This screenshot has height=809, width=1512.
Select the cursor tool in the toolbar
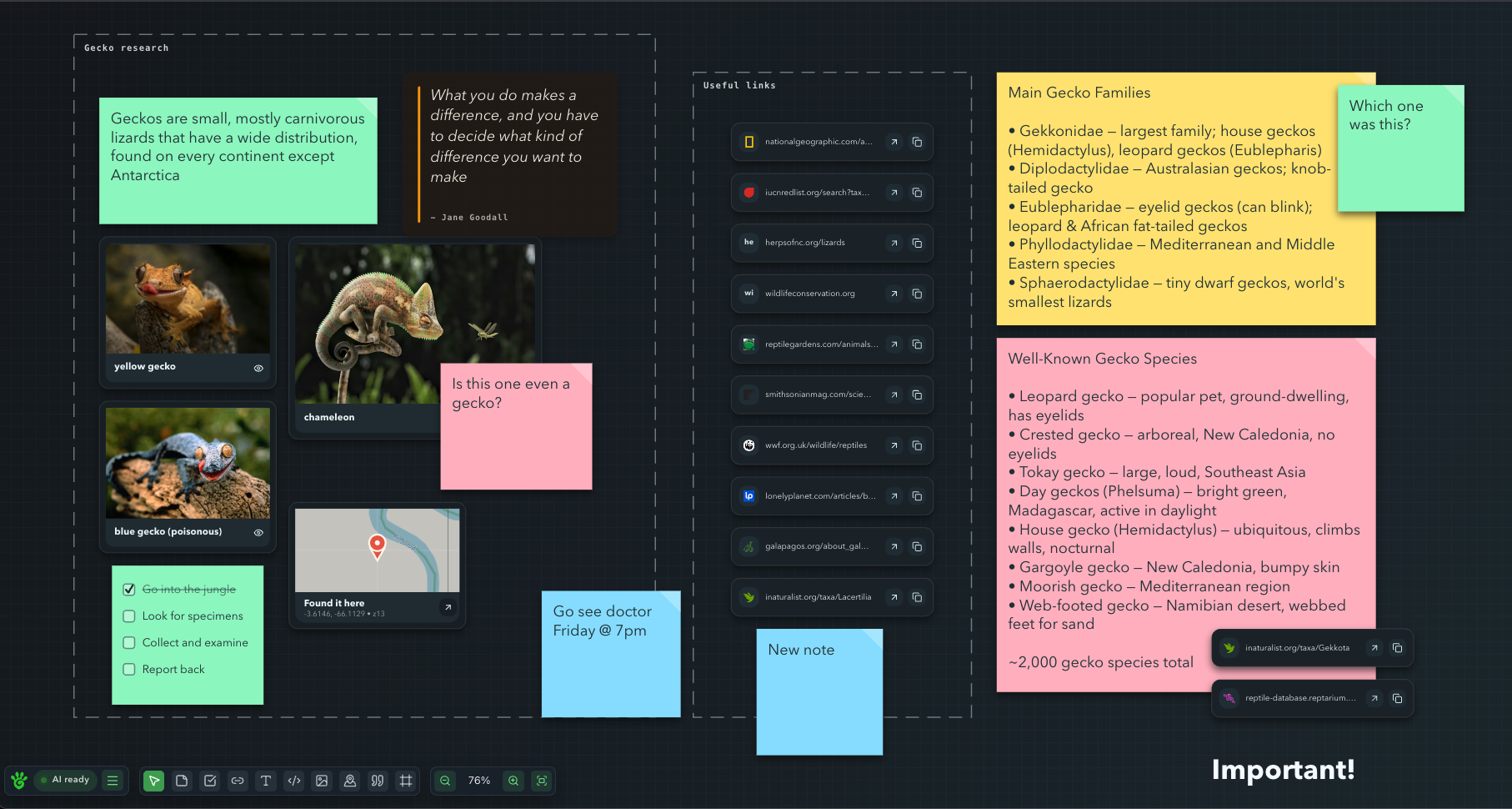pos(153,781)
